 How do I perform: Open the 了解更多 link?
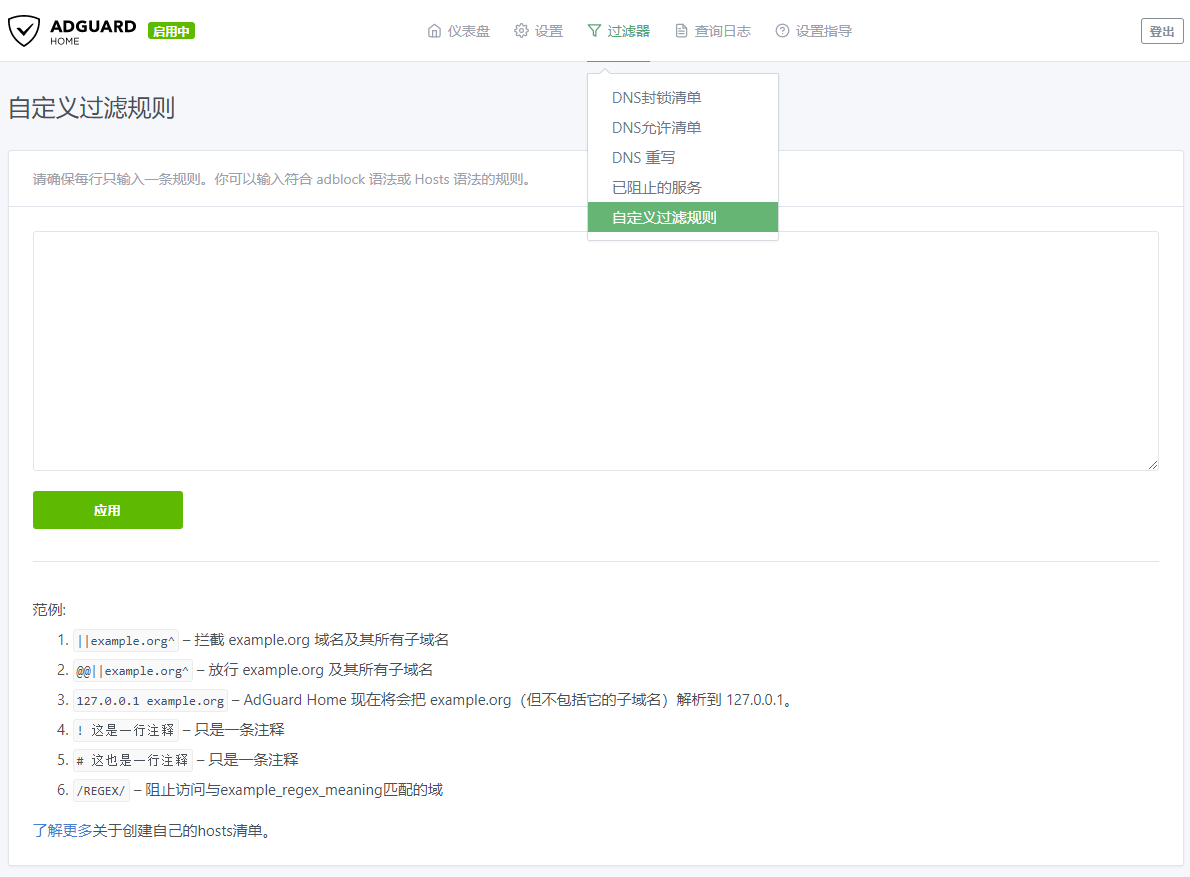[x=62, y=830]
